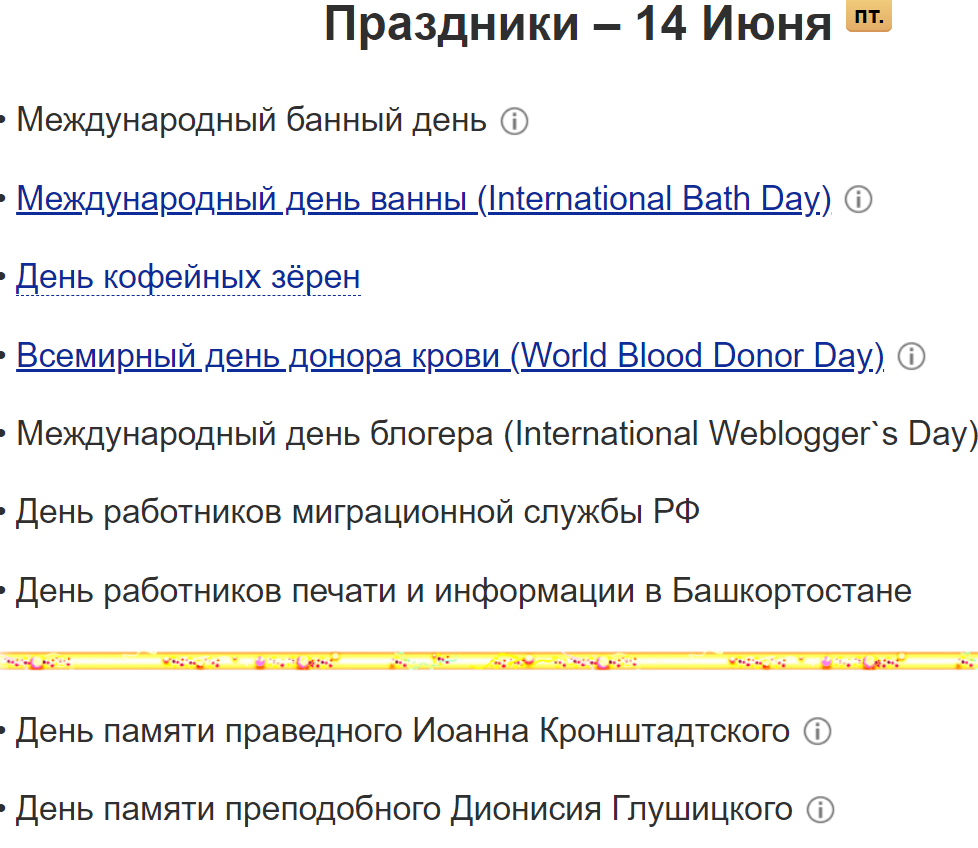Click info icon beside International Bath Day link
The width and height of the screenshot is (978, 848).
coord(857,199)
